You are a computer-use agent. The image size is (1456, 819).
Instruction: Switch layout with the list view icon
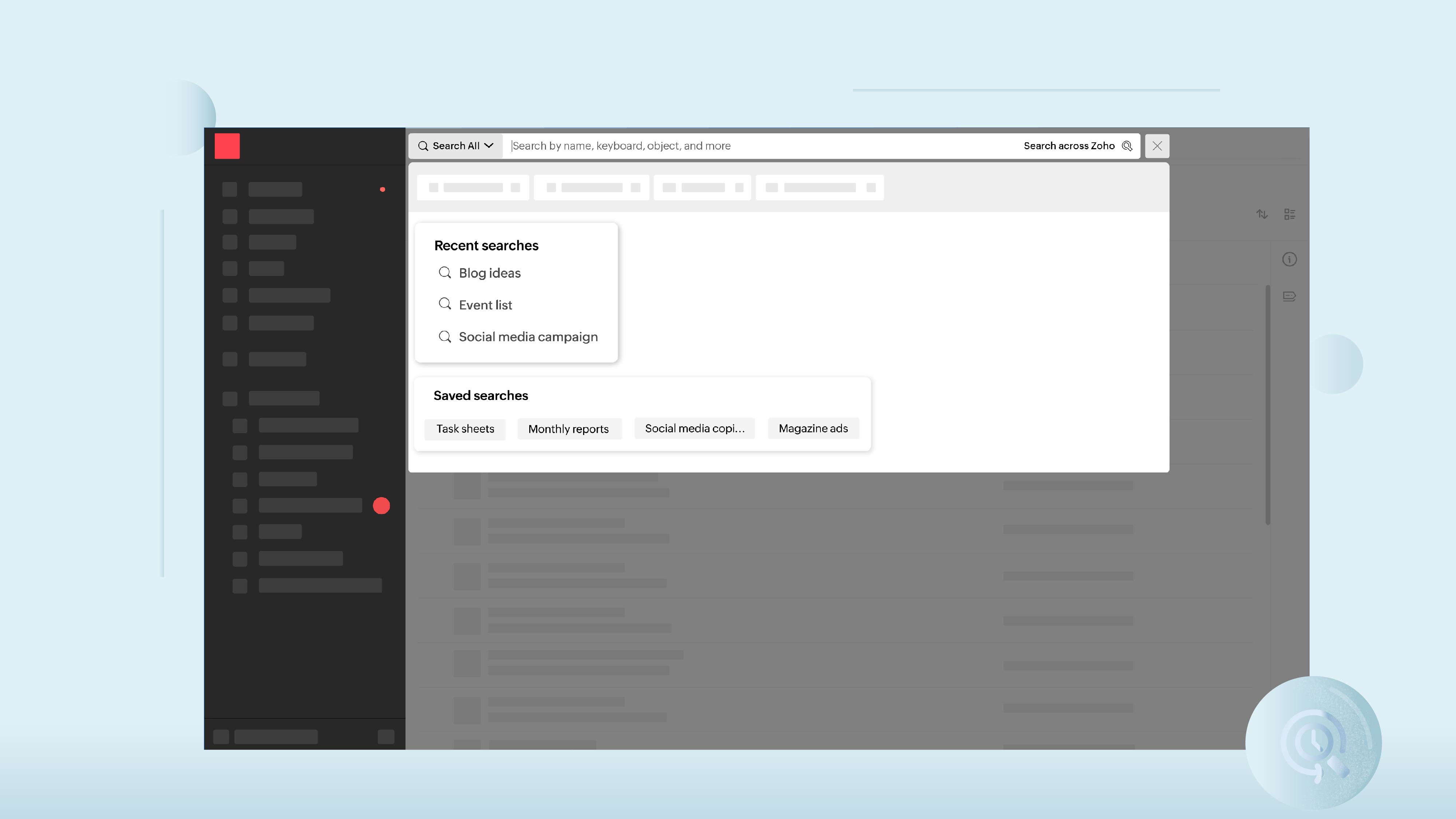pyautogui.click(x=1289, y=214)
